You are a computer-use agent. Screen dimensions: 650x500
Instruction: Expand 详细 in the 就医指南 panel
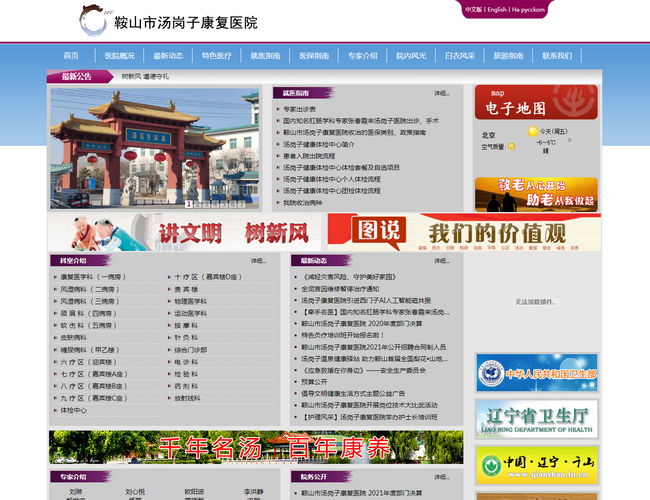coord(441,93)
